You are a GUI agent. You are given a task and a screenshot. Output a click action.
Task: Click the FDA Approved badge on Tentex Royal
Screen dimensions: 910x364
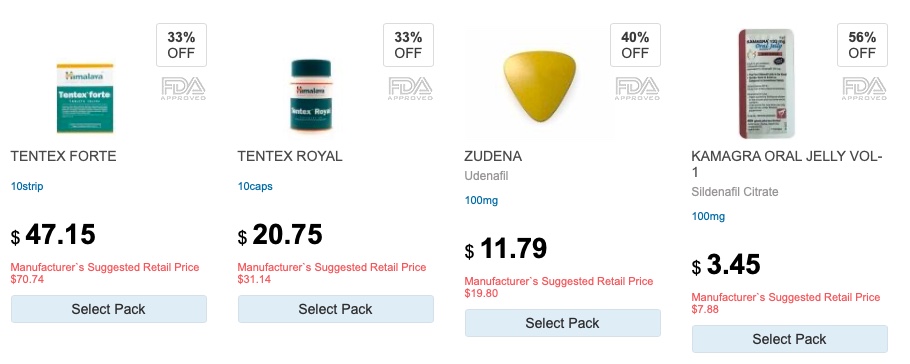click(410, 89)
